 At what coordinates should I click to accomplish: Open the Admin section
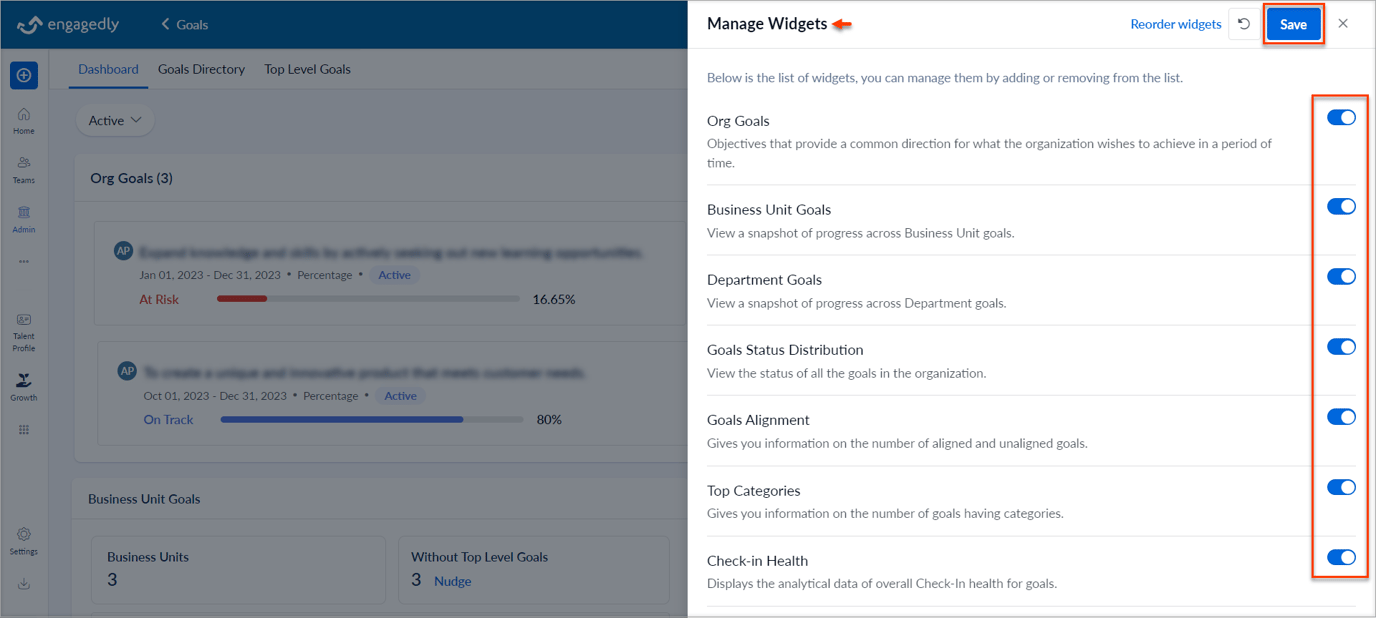coord(23,218)
